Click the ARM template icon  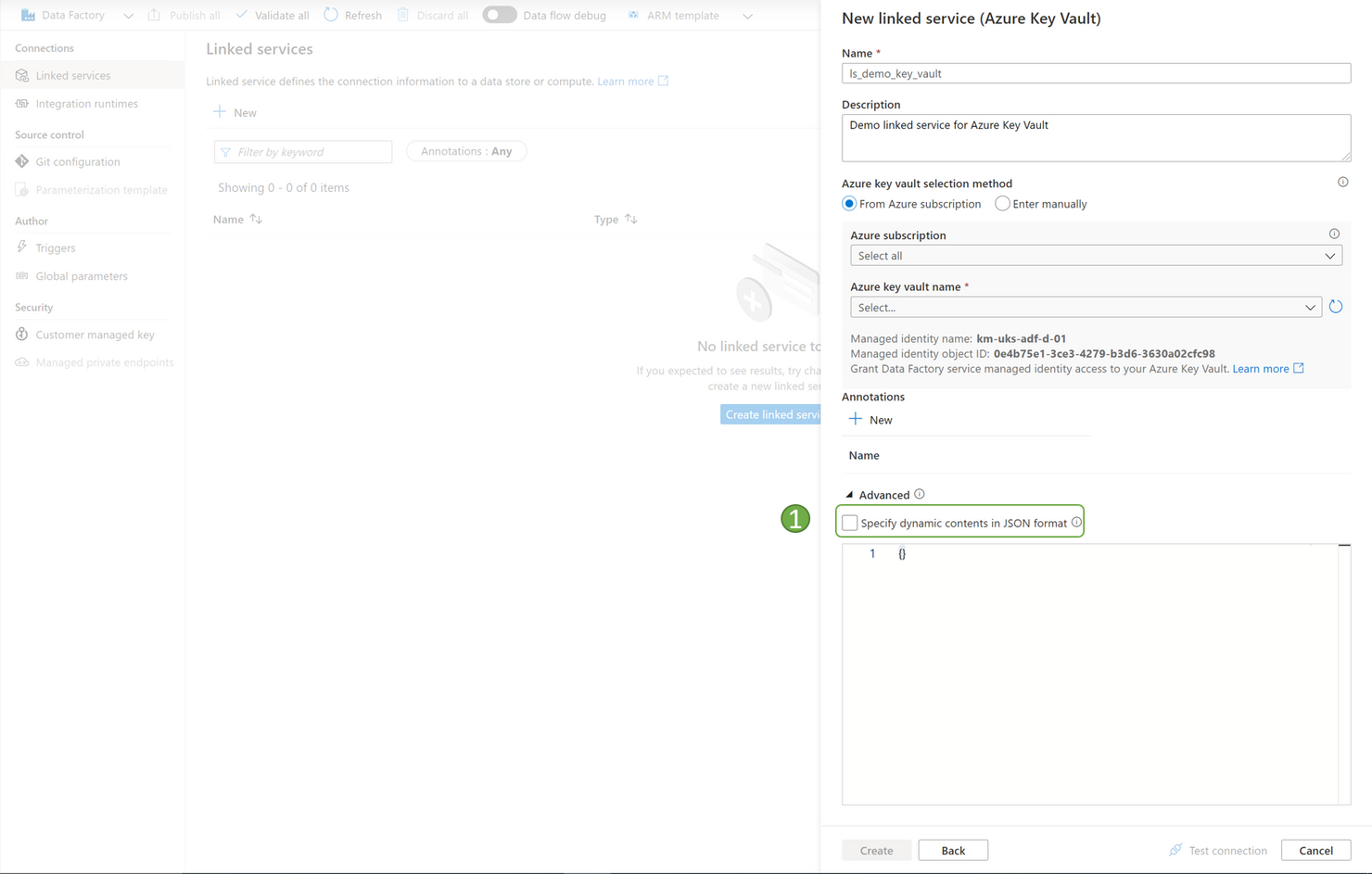coord(633,15)
